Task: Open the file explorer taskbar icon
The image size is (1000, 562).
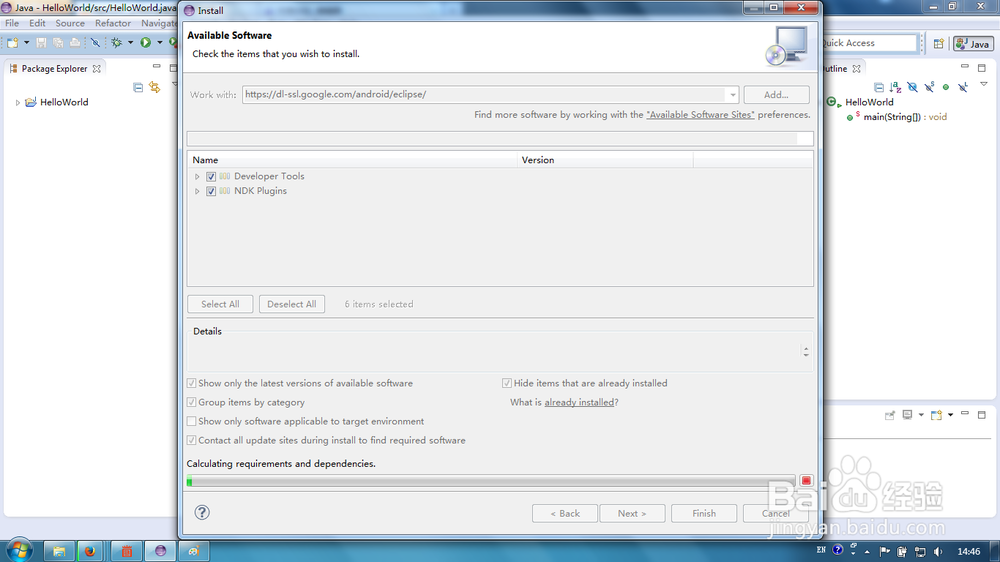Action: (59, 551)
